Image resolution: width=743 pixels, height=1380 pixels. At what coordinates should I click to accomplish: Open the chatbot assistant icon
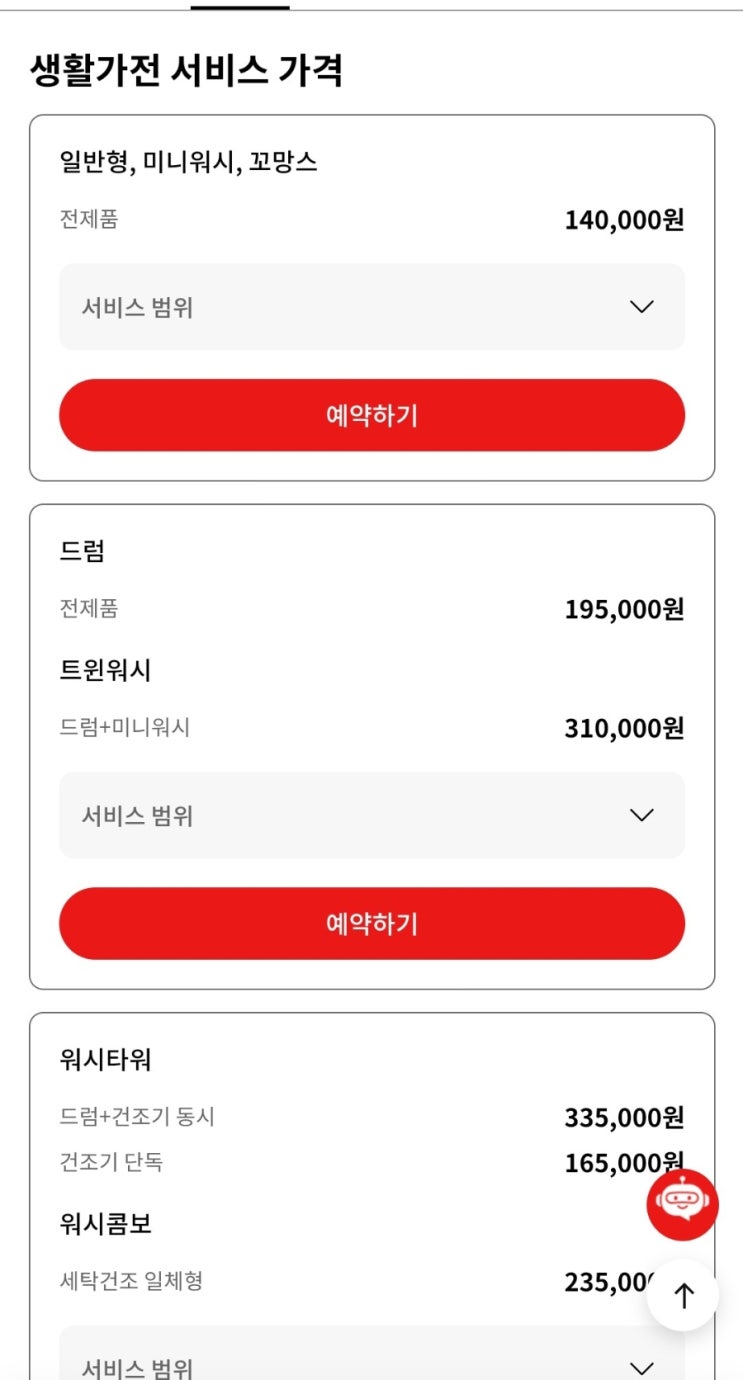click(682, 1204)
